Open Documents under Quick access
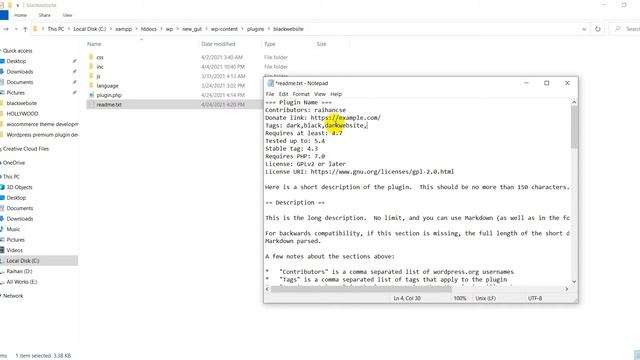This screenshot has height=360, width=640. pos(20,82)
